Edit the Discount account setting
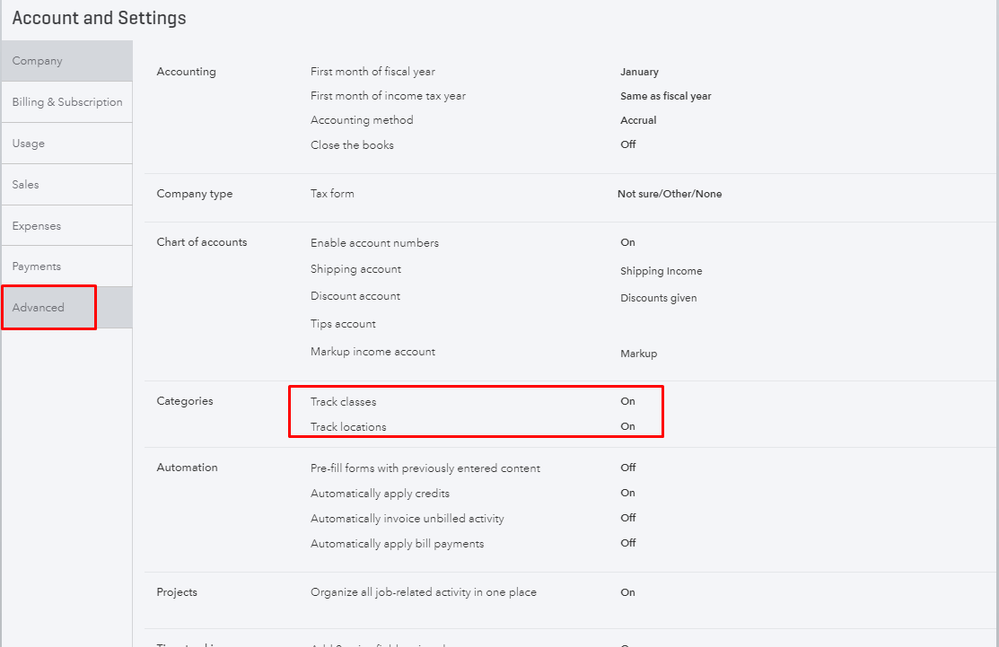 click(355, 296)
